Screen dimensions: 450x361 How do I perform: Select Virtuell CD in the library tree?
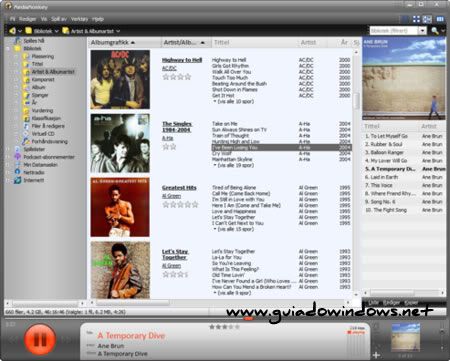pyautogui.click(x=43, y=133)
